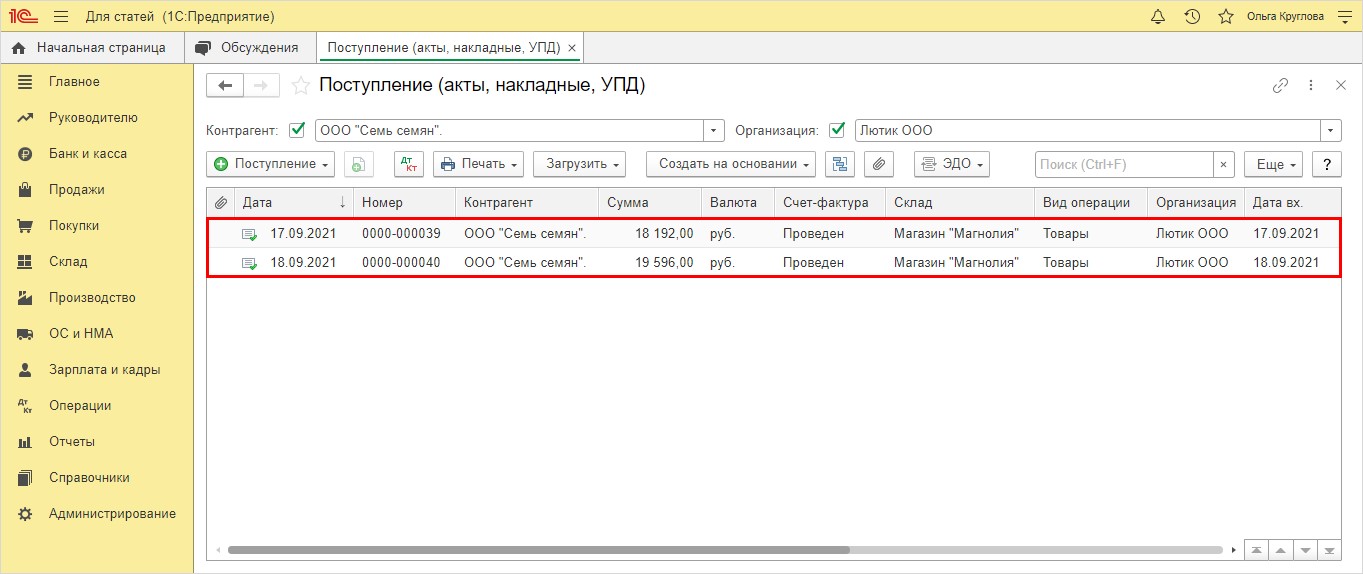Toggle the Контрагент filter checkbox

(296, 130)
